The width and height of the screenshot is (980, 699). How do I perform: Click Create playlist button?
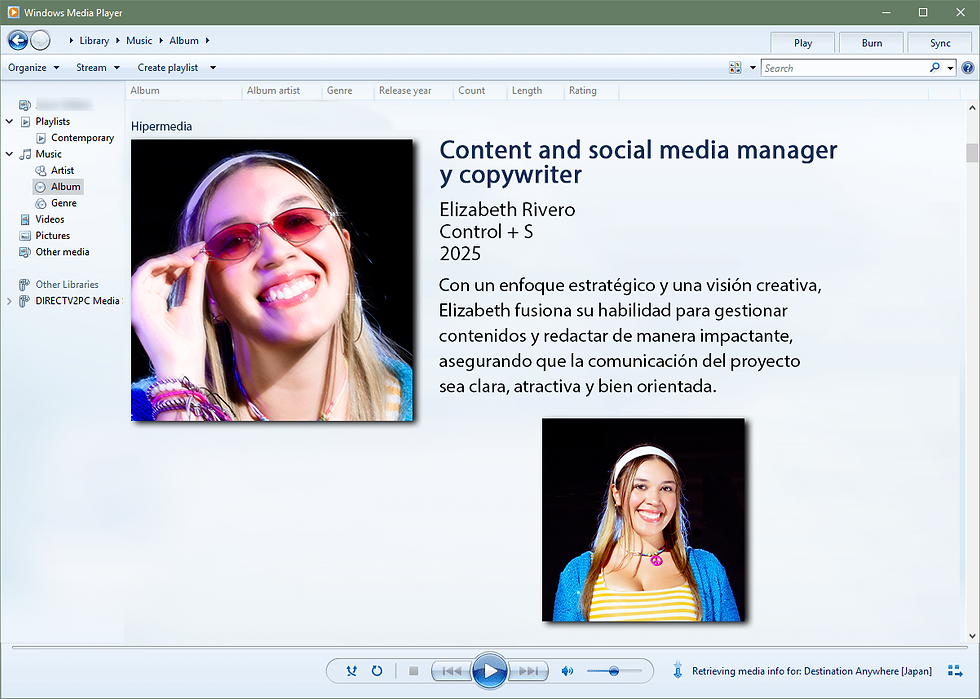(168, 68)
